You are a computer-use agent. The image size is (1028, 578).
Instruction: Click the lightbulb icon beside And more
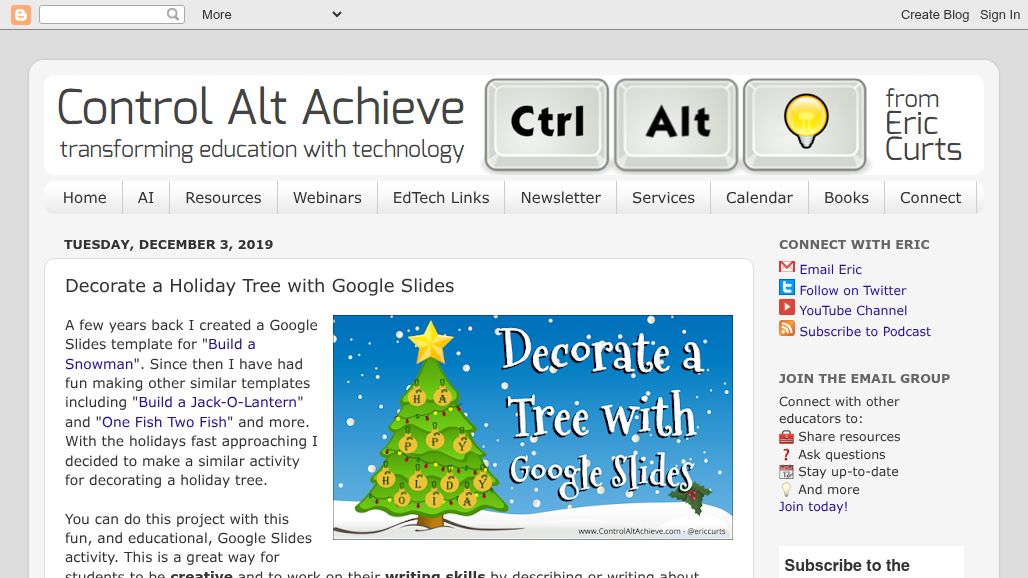[786, 488]
